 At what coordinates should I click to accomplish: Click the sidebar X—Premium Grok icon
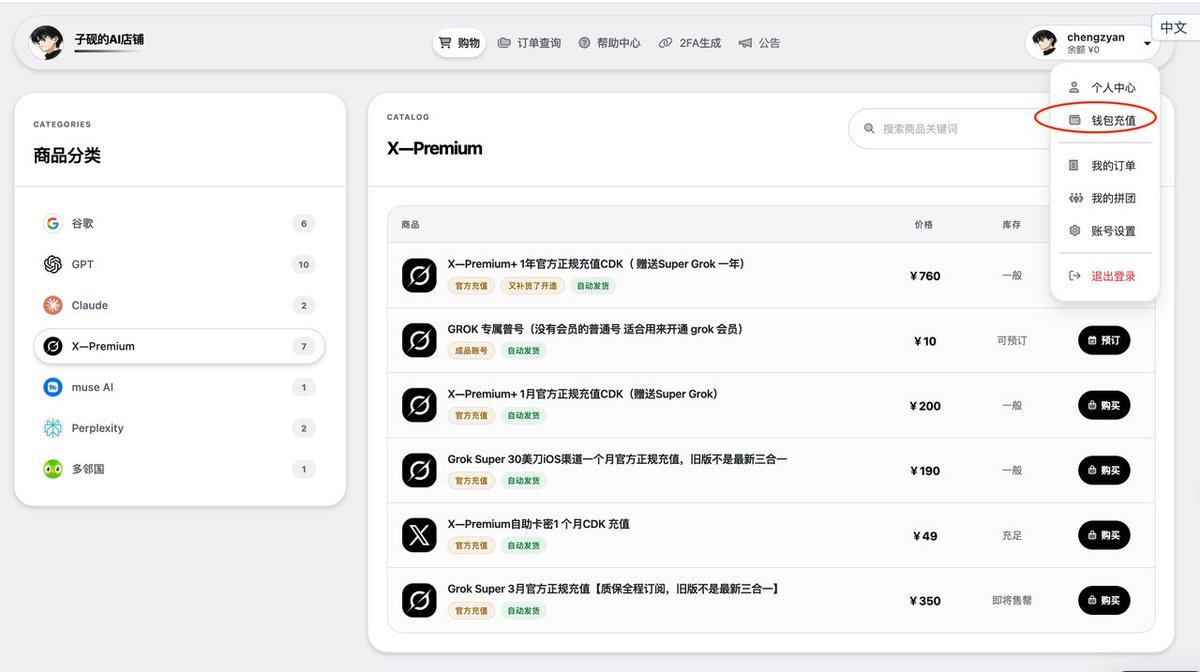(x=53, y=347)
